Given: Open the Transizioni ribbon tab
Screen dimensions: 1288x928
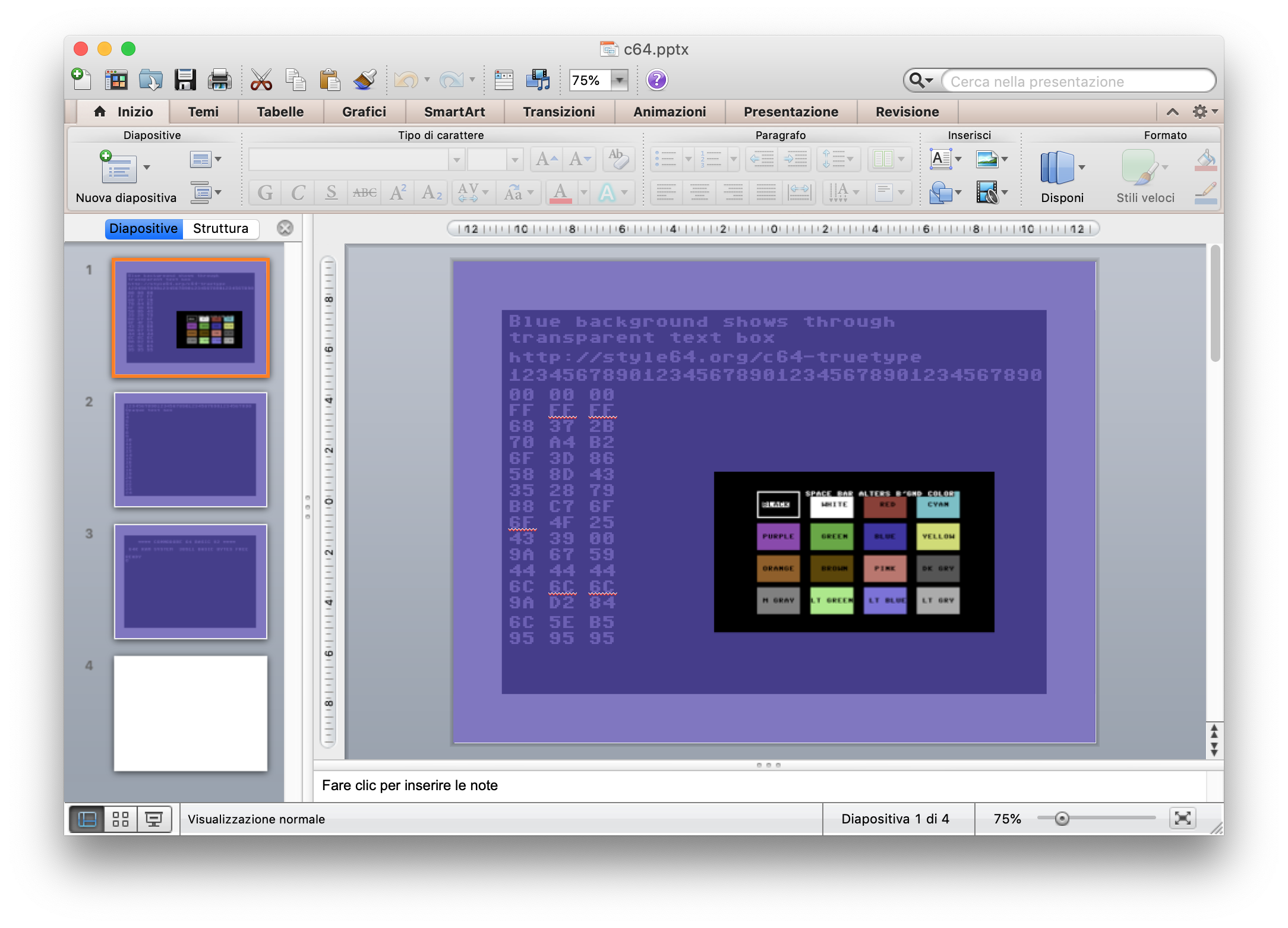Looking at the screenshot, I should point(558,112).
